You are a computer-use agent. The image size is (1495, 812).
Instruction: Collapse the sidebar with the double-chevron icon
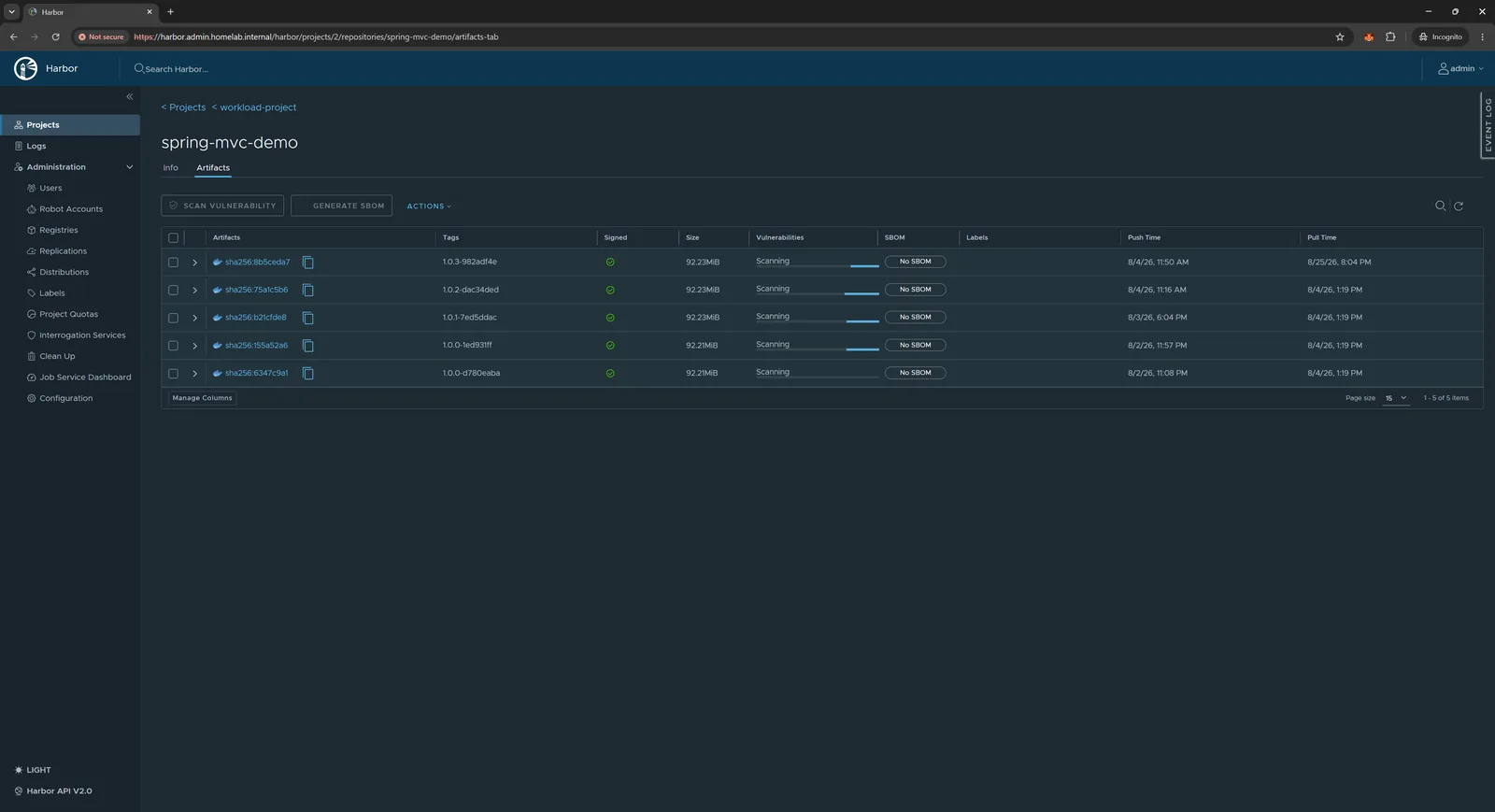click(x=130, y=96)
